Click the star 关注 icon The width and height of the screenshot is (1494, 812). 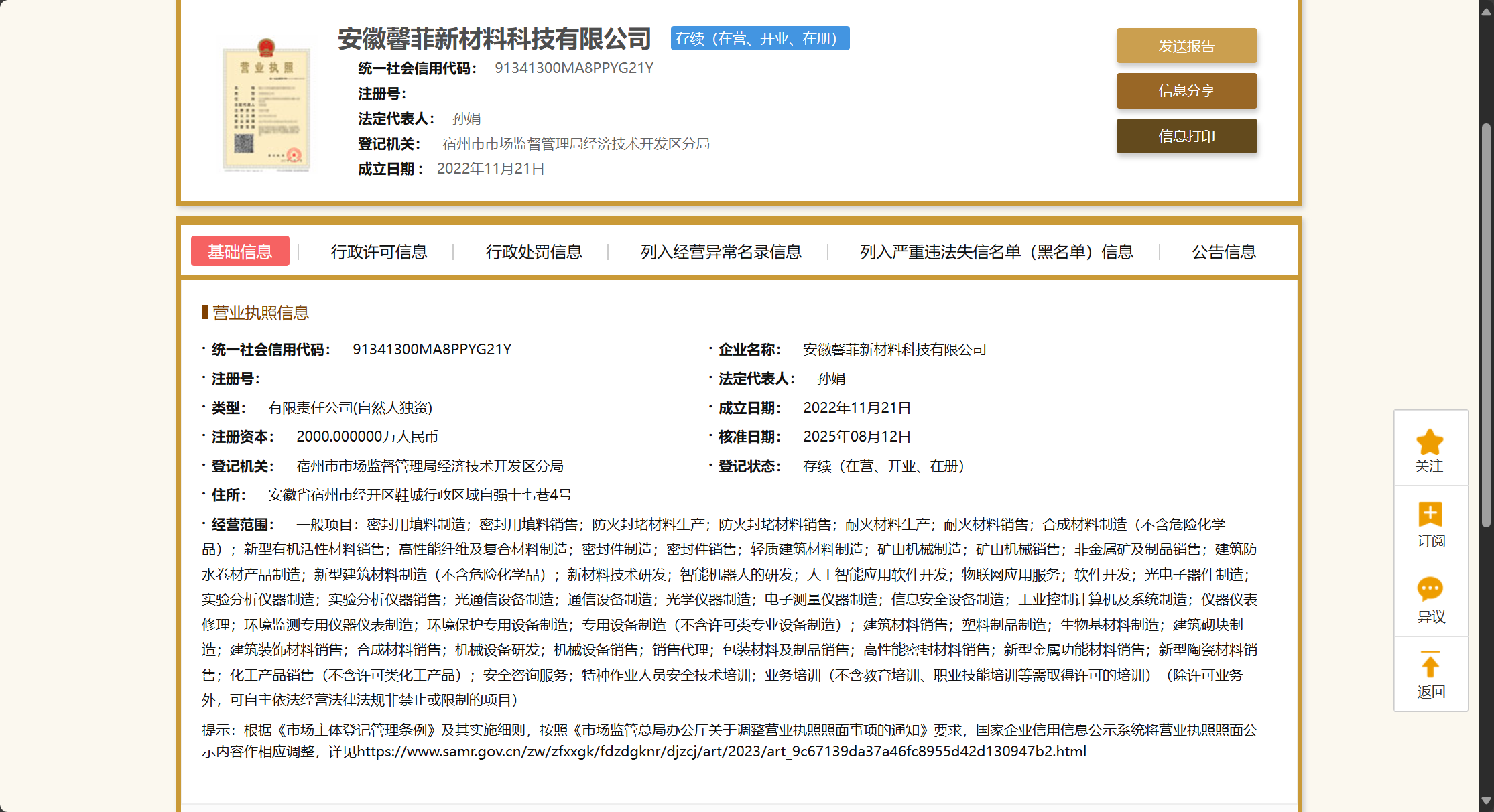click(1430, 443)
